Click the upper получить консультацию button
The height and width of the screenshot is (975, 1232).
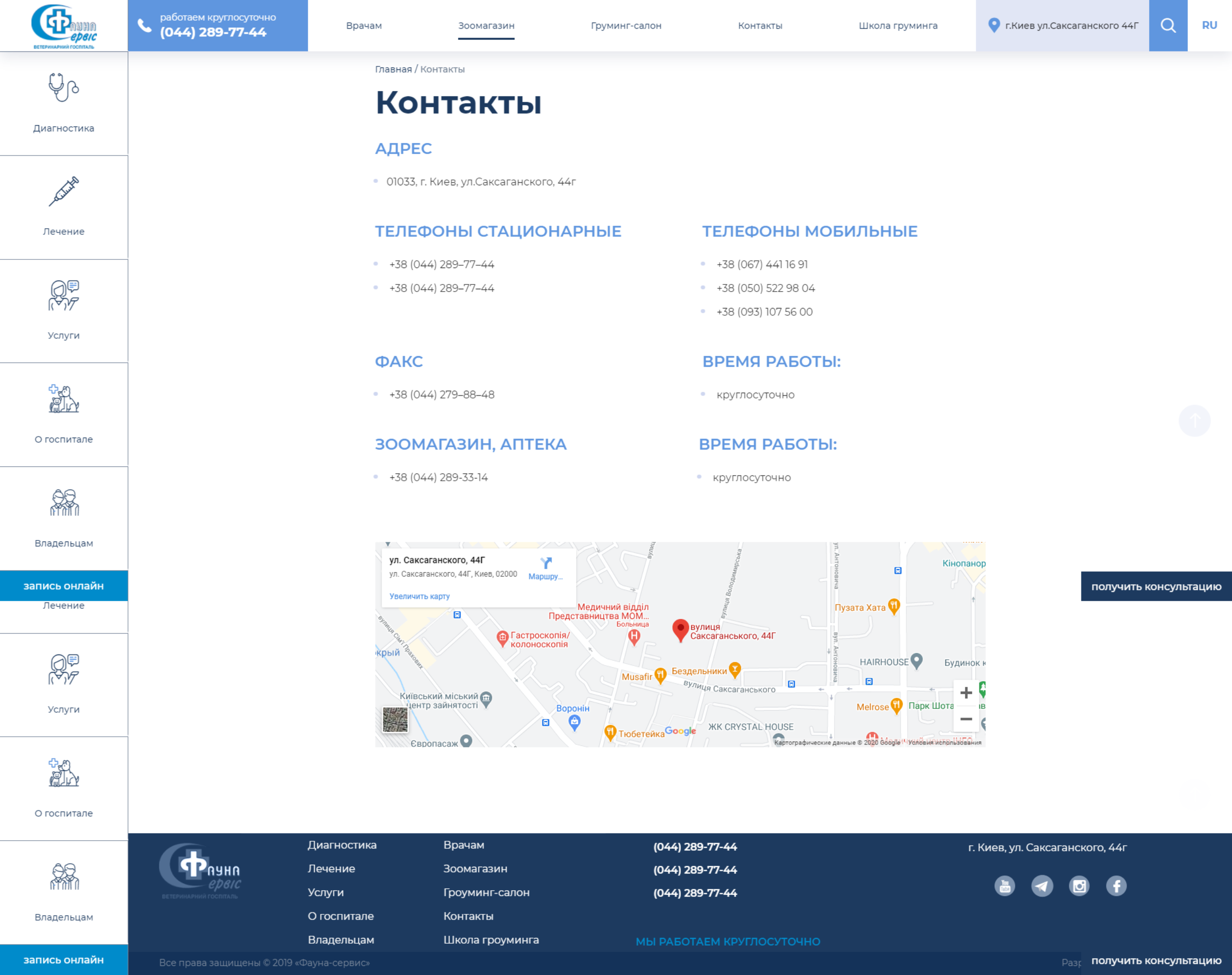[x=1156, y=586]
